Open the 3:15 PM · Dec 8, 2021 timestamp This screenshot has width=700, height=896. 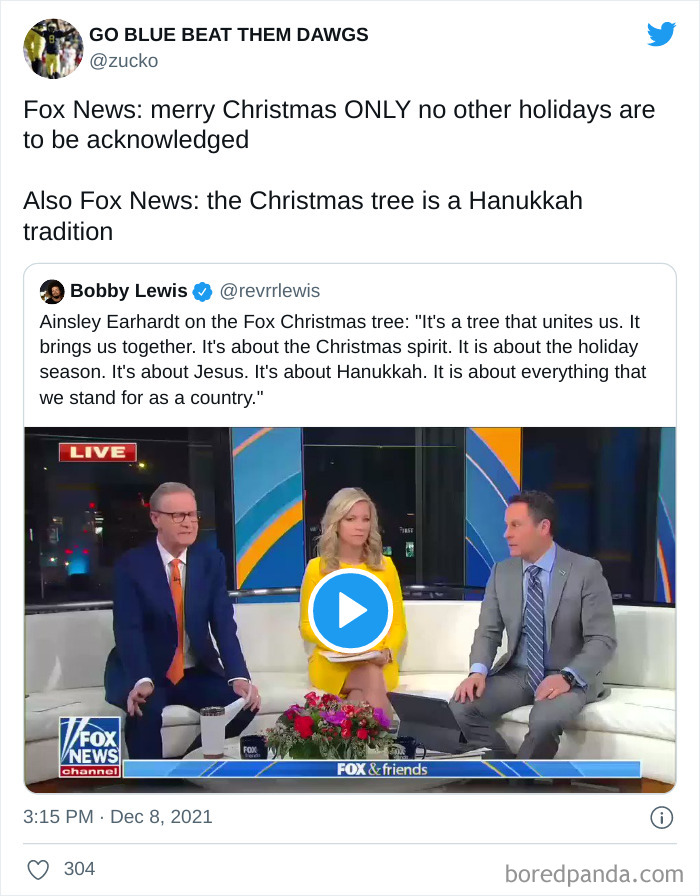118,817
